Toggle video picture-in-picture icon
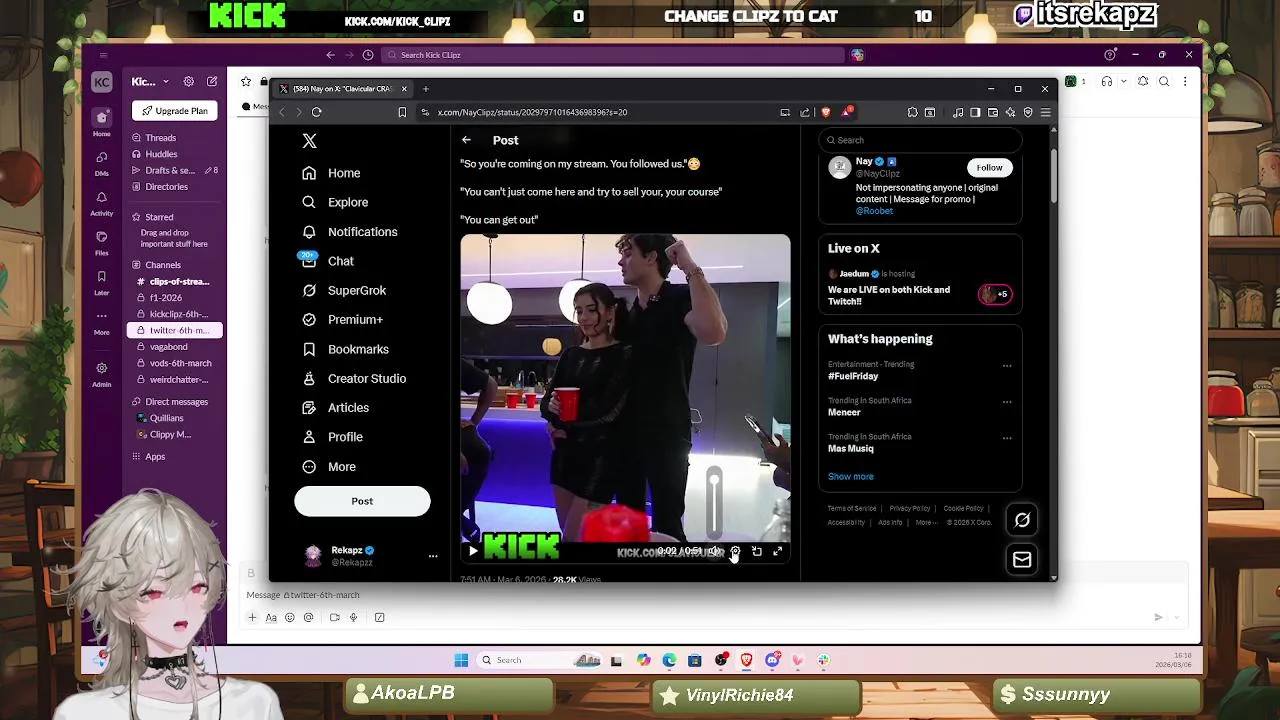 click(x=757, y=551)
